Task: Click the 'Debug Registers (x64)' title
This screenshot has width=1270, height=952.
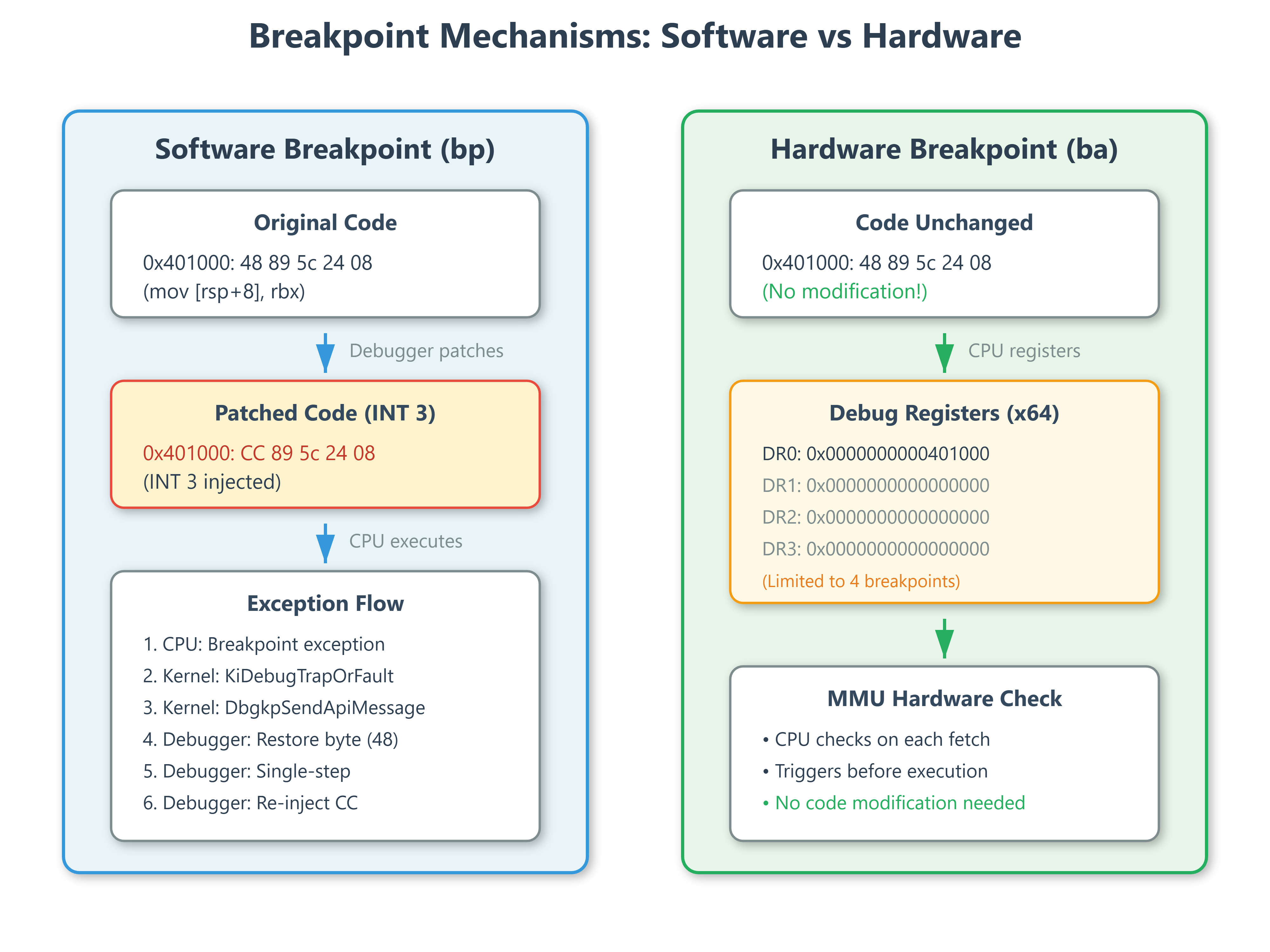Action: (944, 413)
